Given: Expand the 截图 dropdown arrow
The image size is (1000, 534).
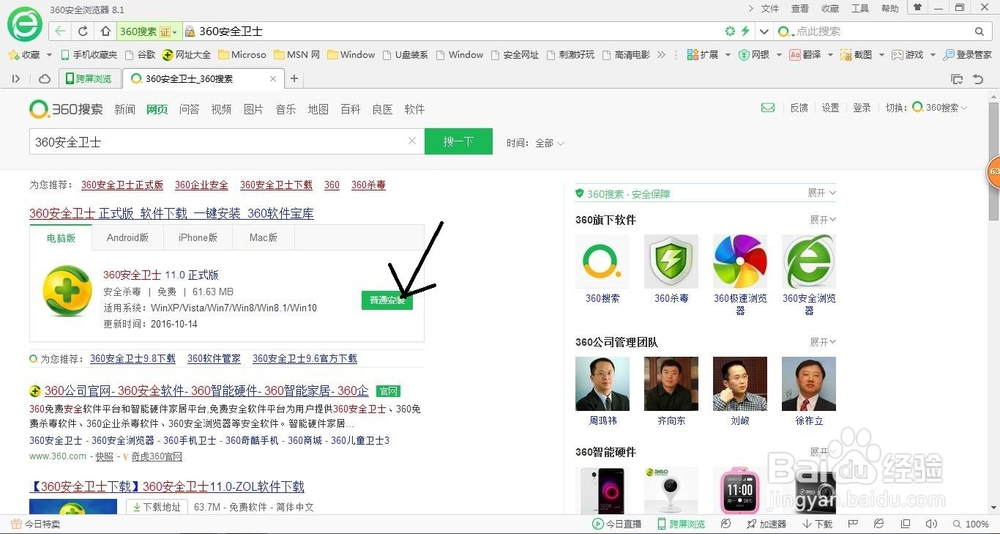Looking at the screenshot, I should point(881,55).
